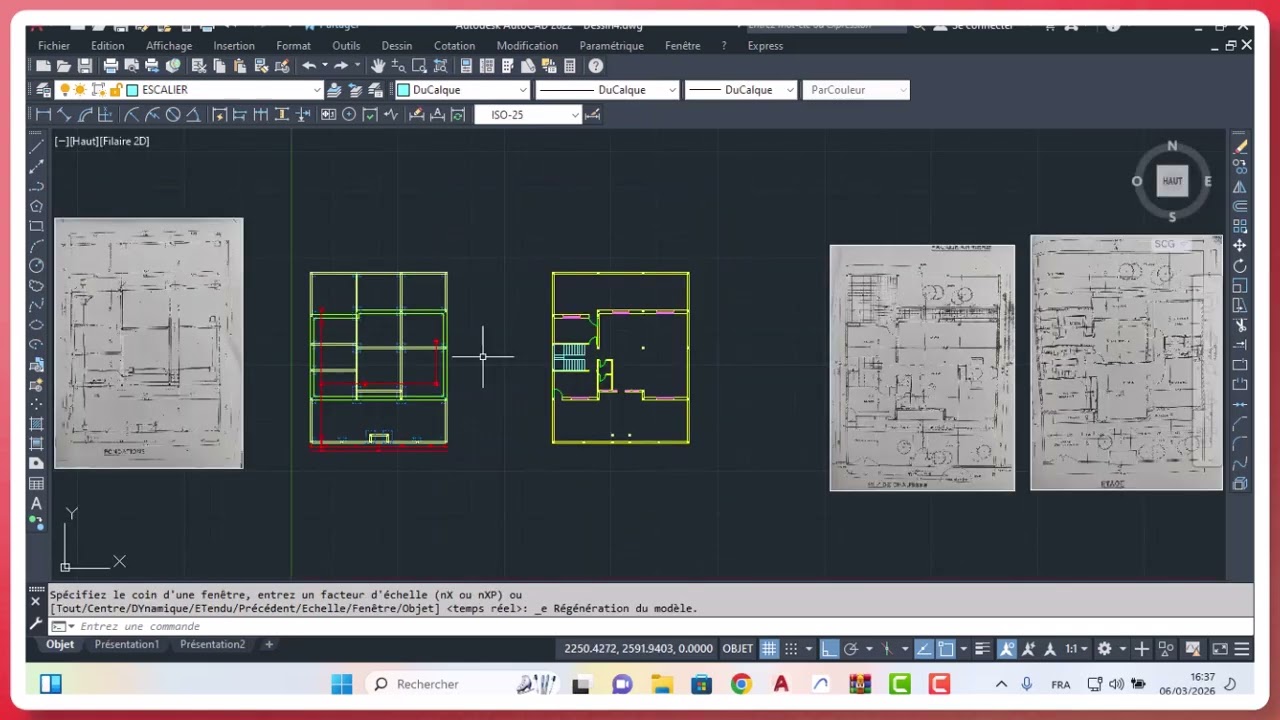Select the Hatch tool
Viewport: 1280px width, 720px height.
coord(37,424)
